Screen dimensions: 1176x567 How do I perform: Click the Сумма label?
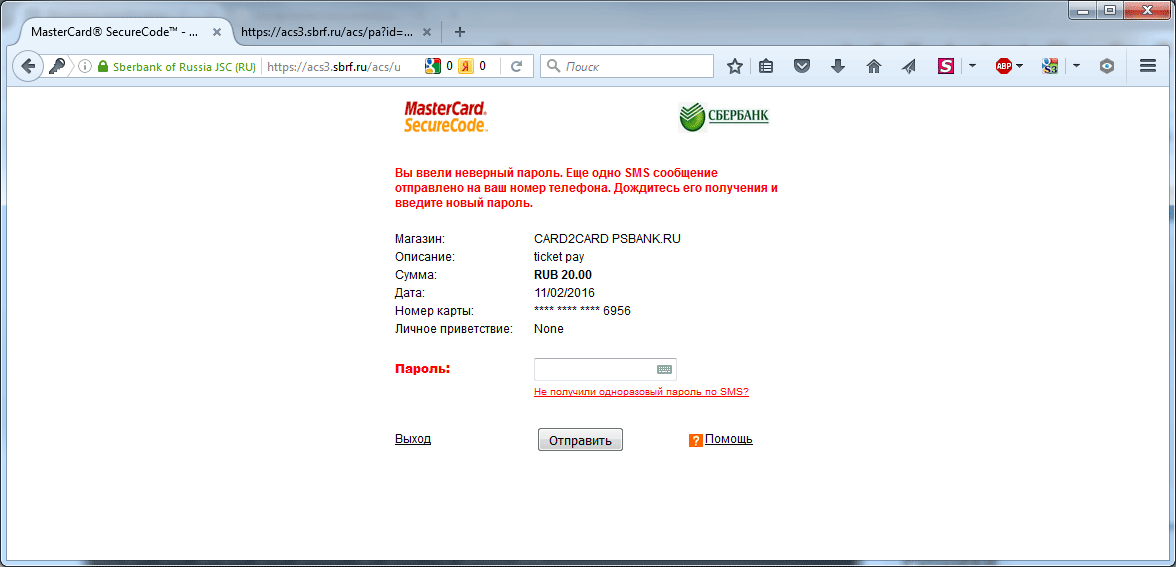tap(416, 274)
